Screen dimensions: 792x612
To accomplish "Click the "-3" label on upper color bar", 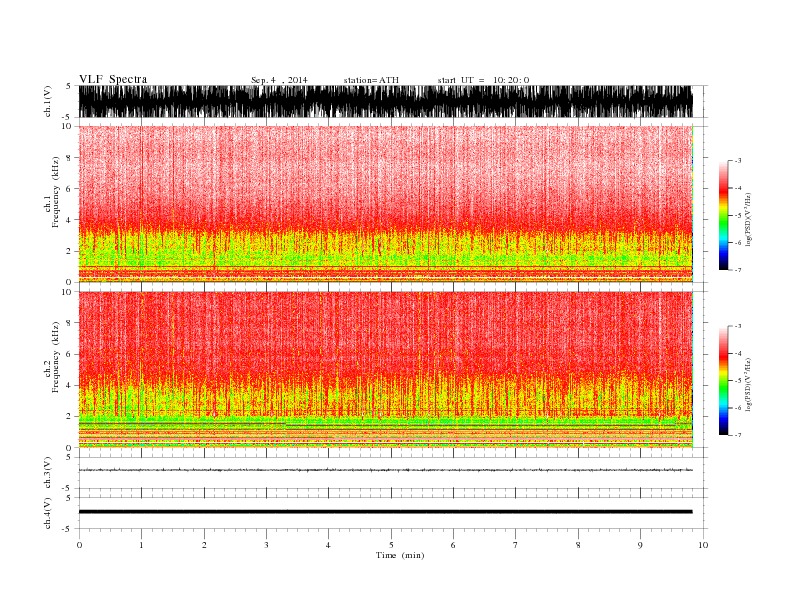I will [x=737, y=161].
